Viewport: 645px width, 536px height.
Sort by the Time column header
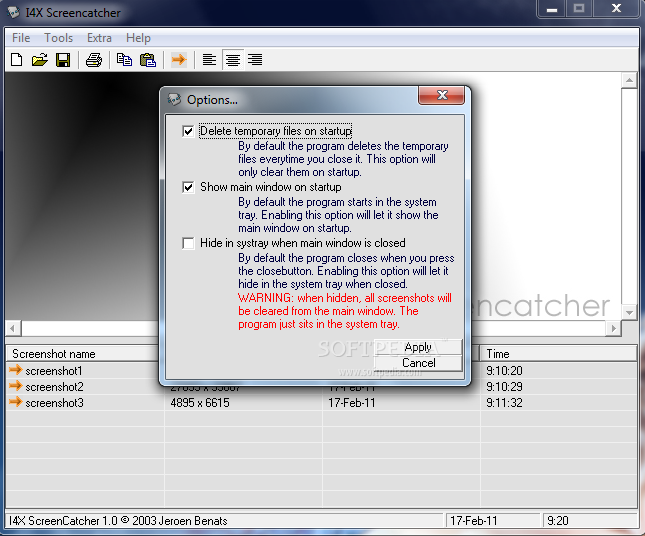[x=559, y=354]
